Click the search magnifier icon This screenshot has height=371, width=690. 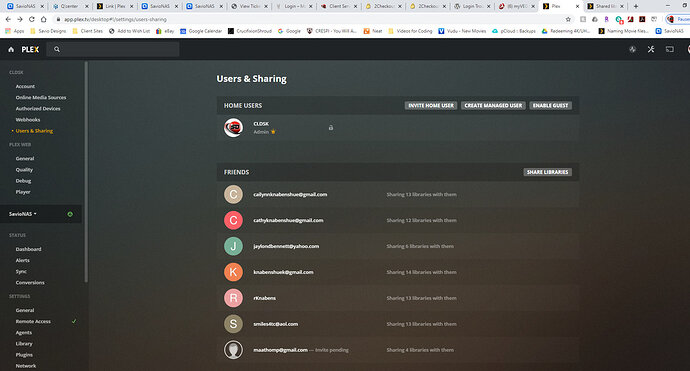coord(57,49)
